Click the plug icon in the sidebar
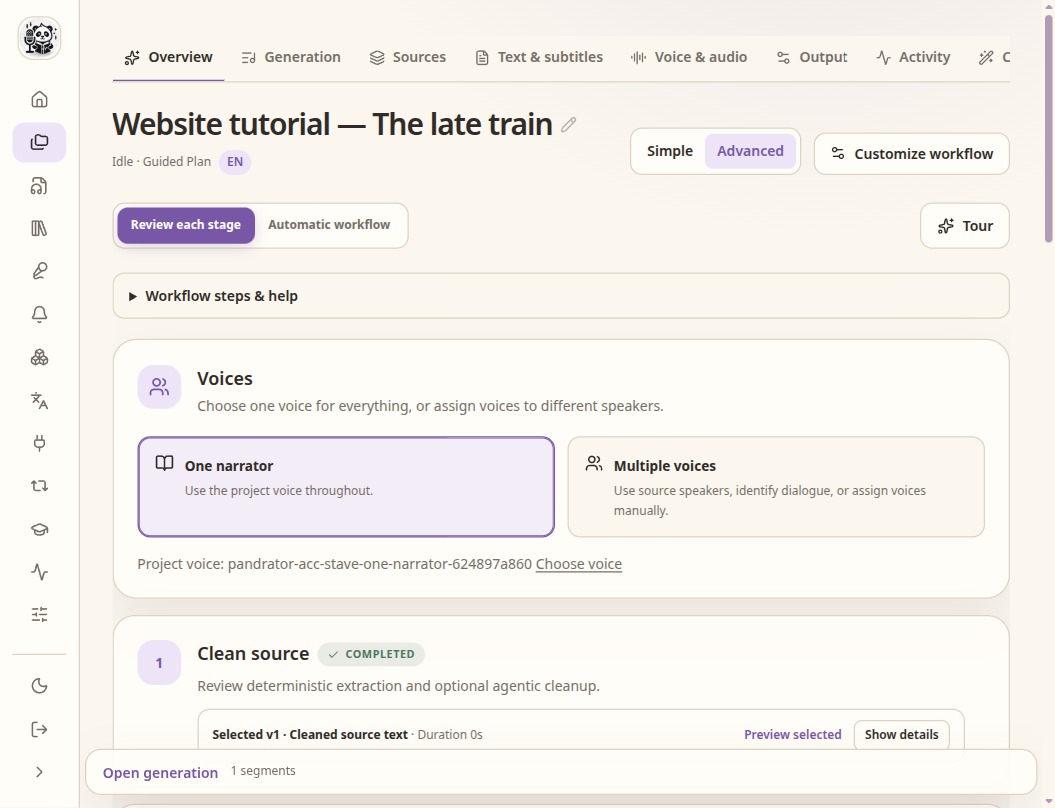 click(x=39, y=443)
